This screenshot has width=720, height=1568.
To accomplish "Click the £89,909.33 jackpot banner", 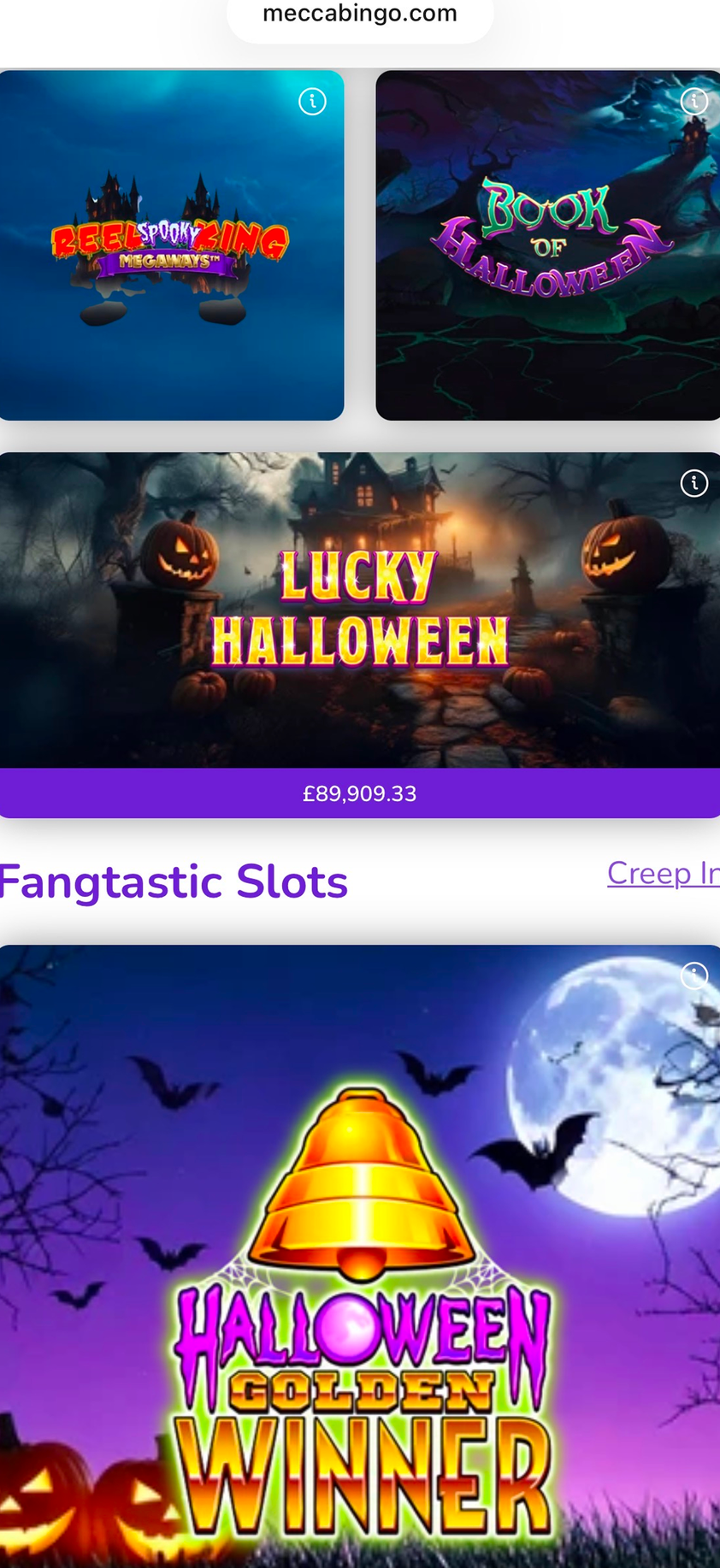I will (360, 793).
